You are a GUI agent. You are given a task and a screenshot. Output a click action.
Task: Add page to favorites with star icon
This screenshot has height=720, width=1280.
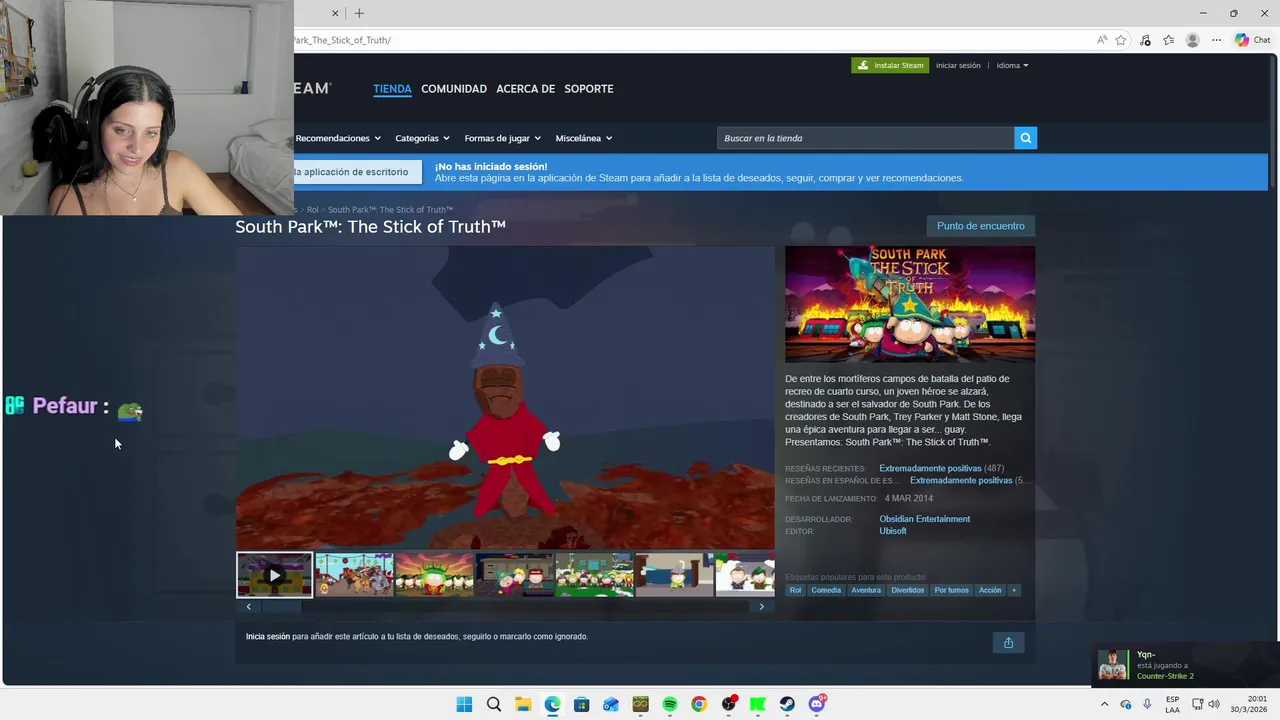click(1121, 40)
